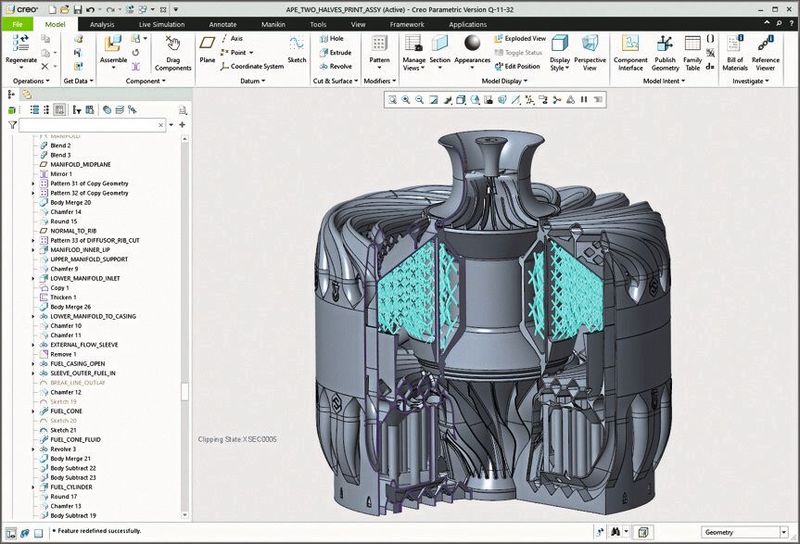
Task: Expand Pattern 31 of Copy Geometry
Action: pyautogui.click(x=33, y=184)
